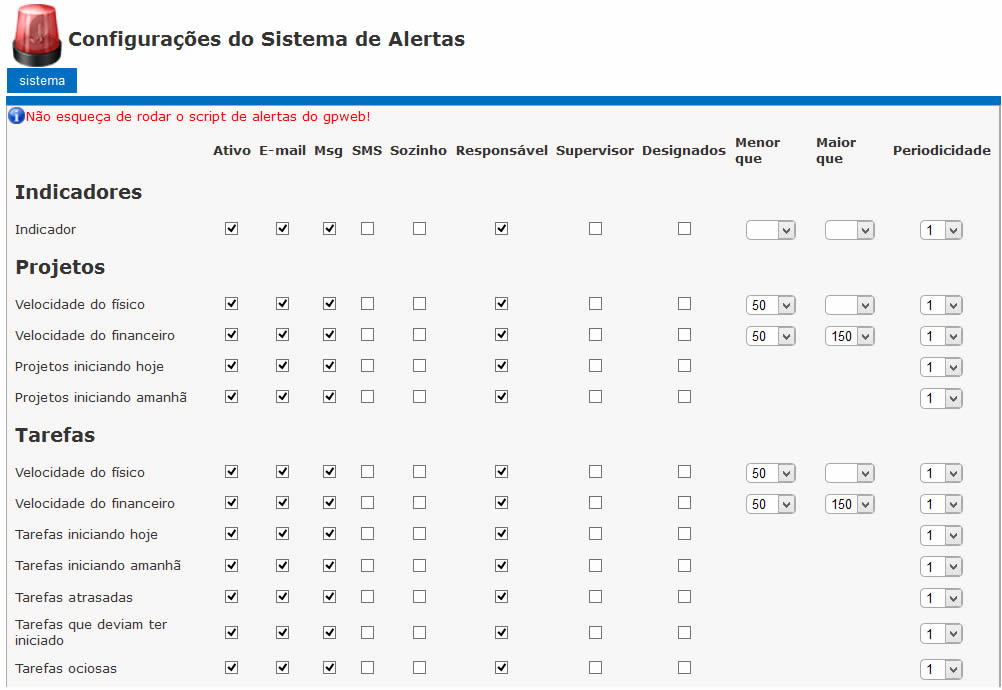The image size is (1002, 690).
Task: Uncheck Ativo for Tarefas Velocidade do financeiro
Action: point(231,503)
